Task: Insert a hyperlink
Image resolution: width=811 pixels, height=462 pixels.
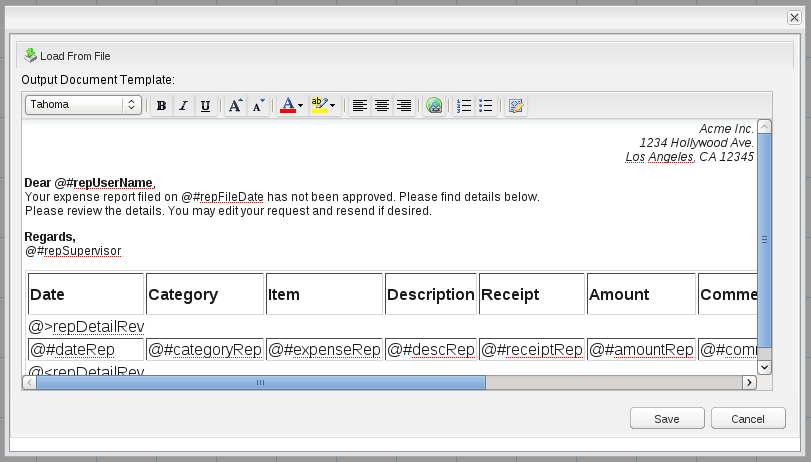Action: click(433, 105)
